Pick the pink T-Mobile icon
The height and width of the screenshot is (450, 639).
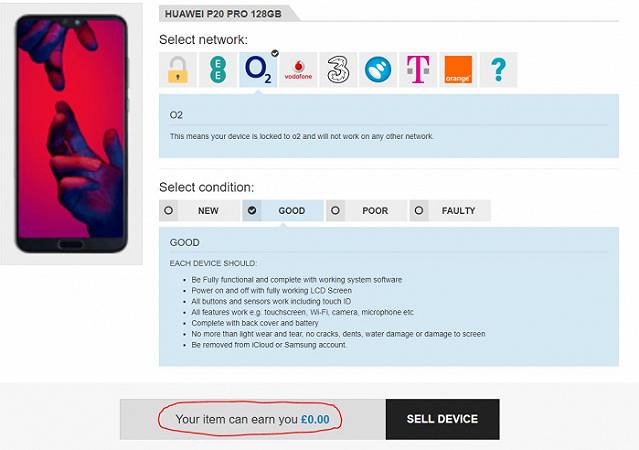[418, 70]
